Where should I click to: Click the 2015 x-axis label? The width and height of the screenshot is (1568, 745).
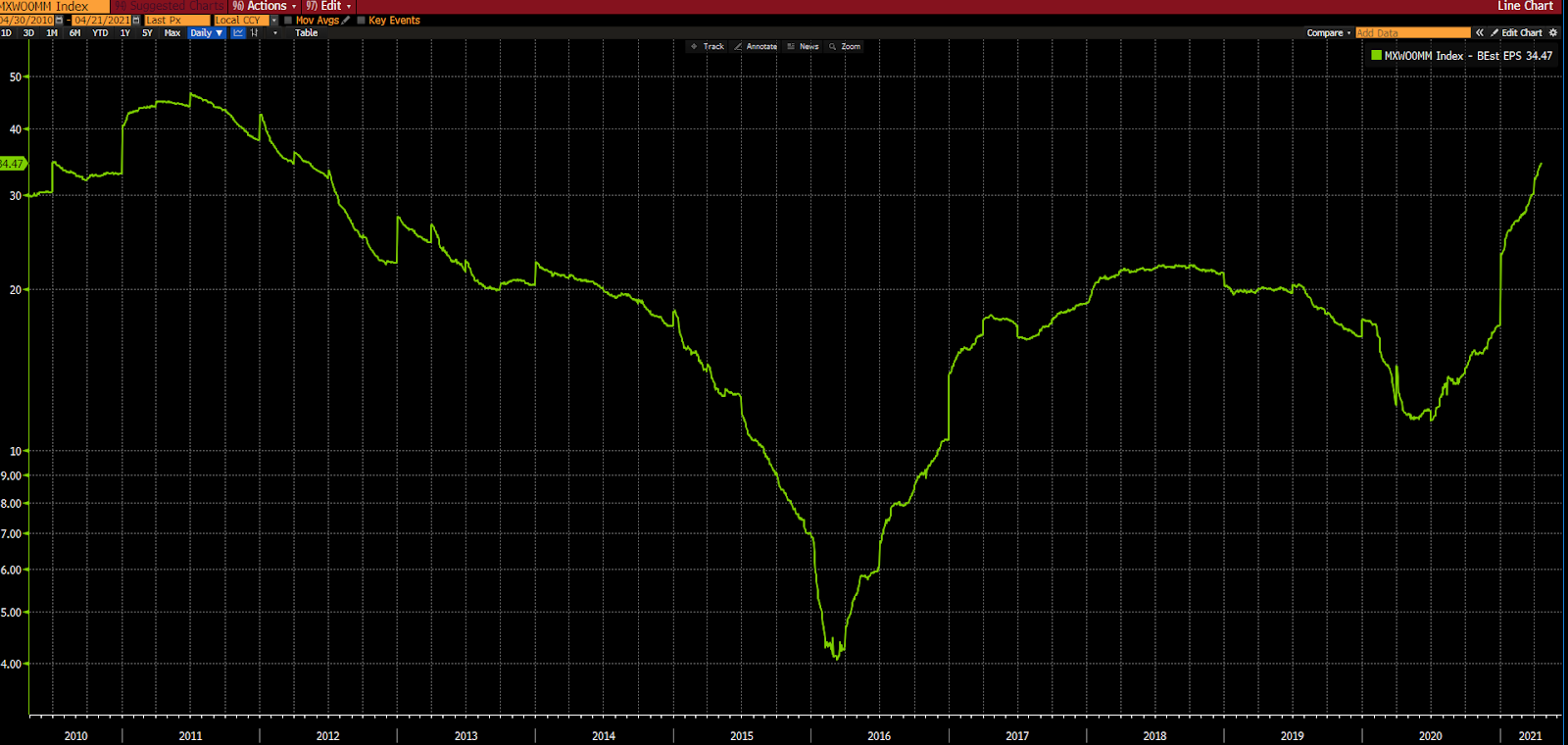click(742, 735)
